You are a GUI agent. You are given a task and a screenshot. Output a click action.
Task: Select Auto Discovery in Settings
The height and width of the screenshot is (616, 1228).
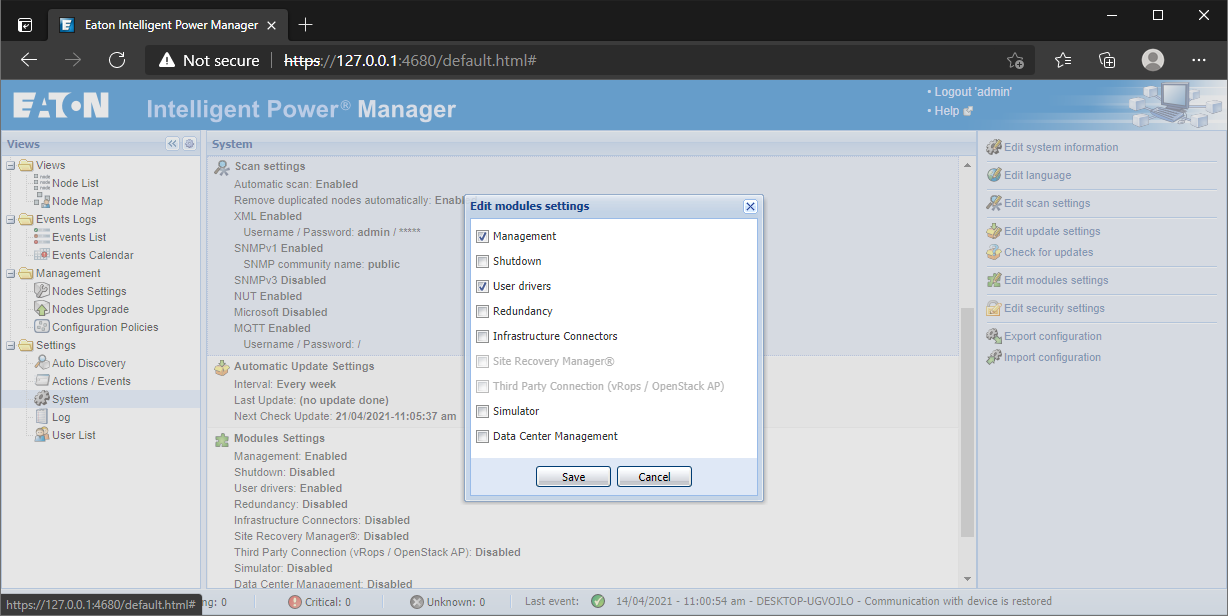[x=89, y=363]
